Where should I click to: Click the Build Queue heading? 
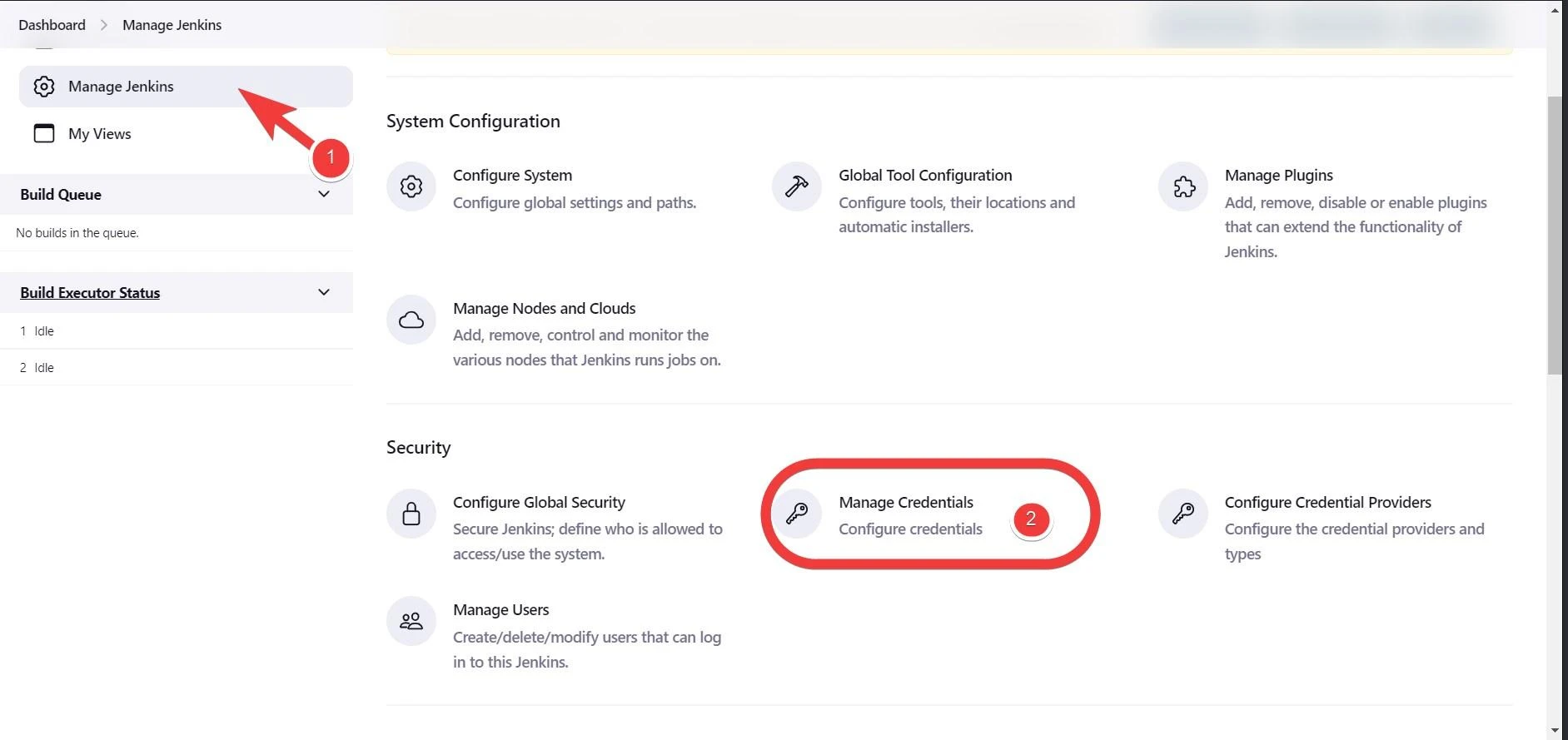(61, 195)
